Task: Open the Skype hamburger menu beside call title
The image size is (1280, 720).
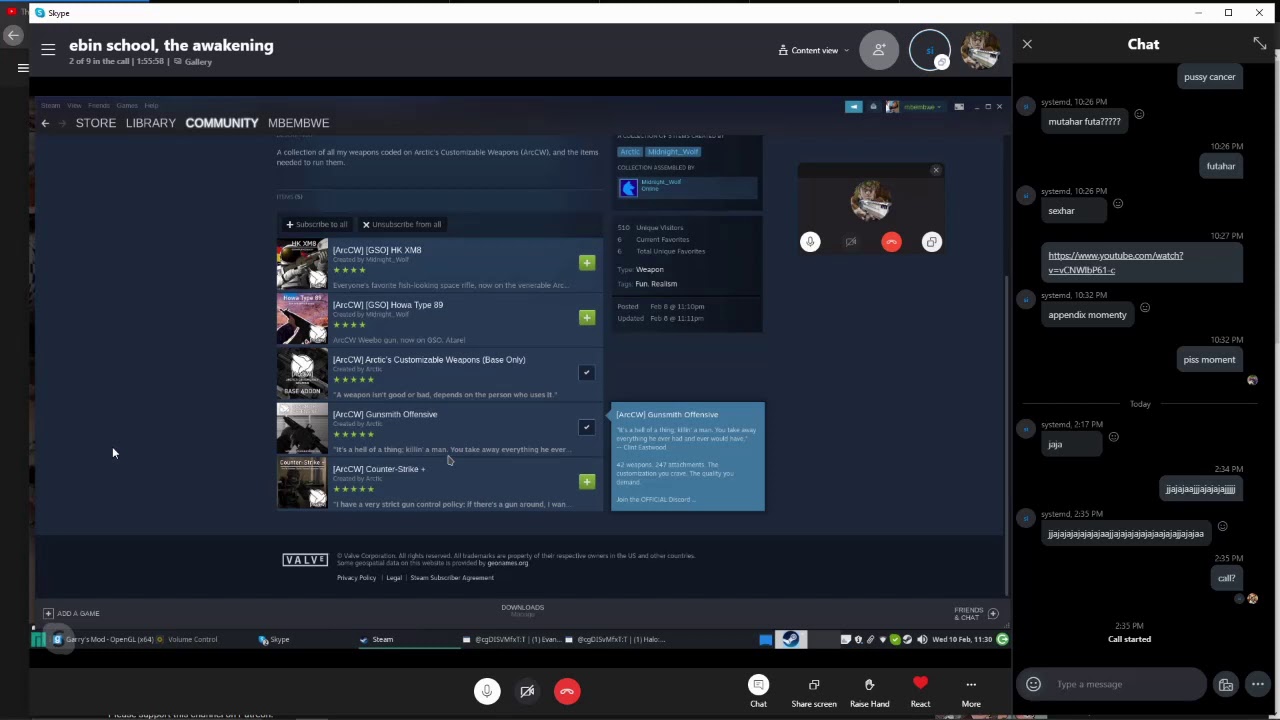Action: (48, 49)
